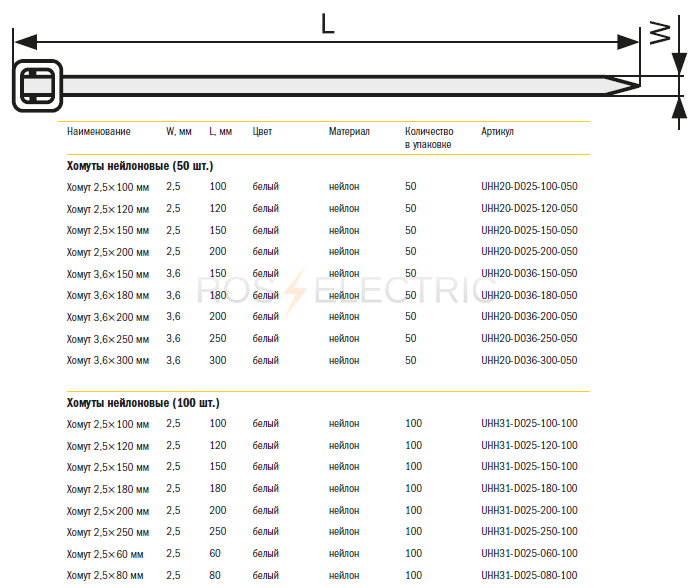Click the Цвет column header
The width and height of the screenshot is (694, 588).
coord(262,131)
